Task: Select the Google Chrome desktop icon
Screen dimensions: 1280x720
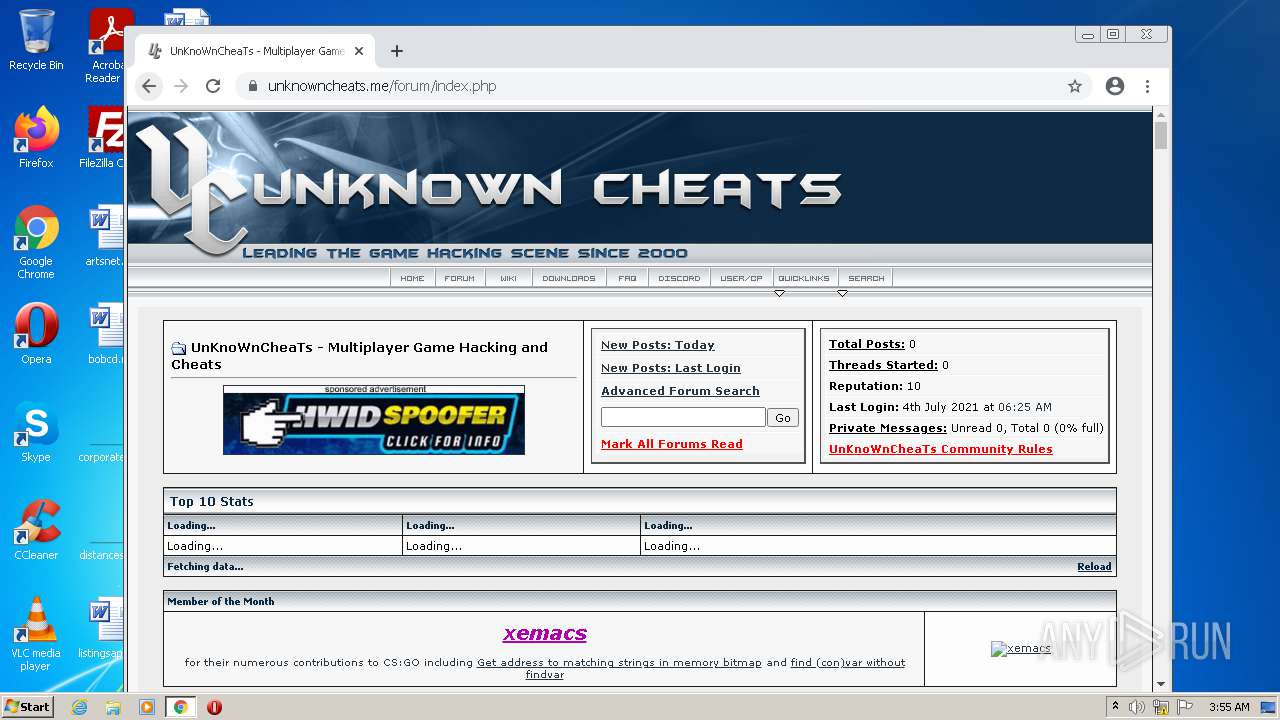Action: coord(36,242)
